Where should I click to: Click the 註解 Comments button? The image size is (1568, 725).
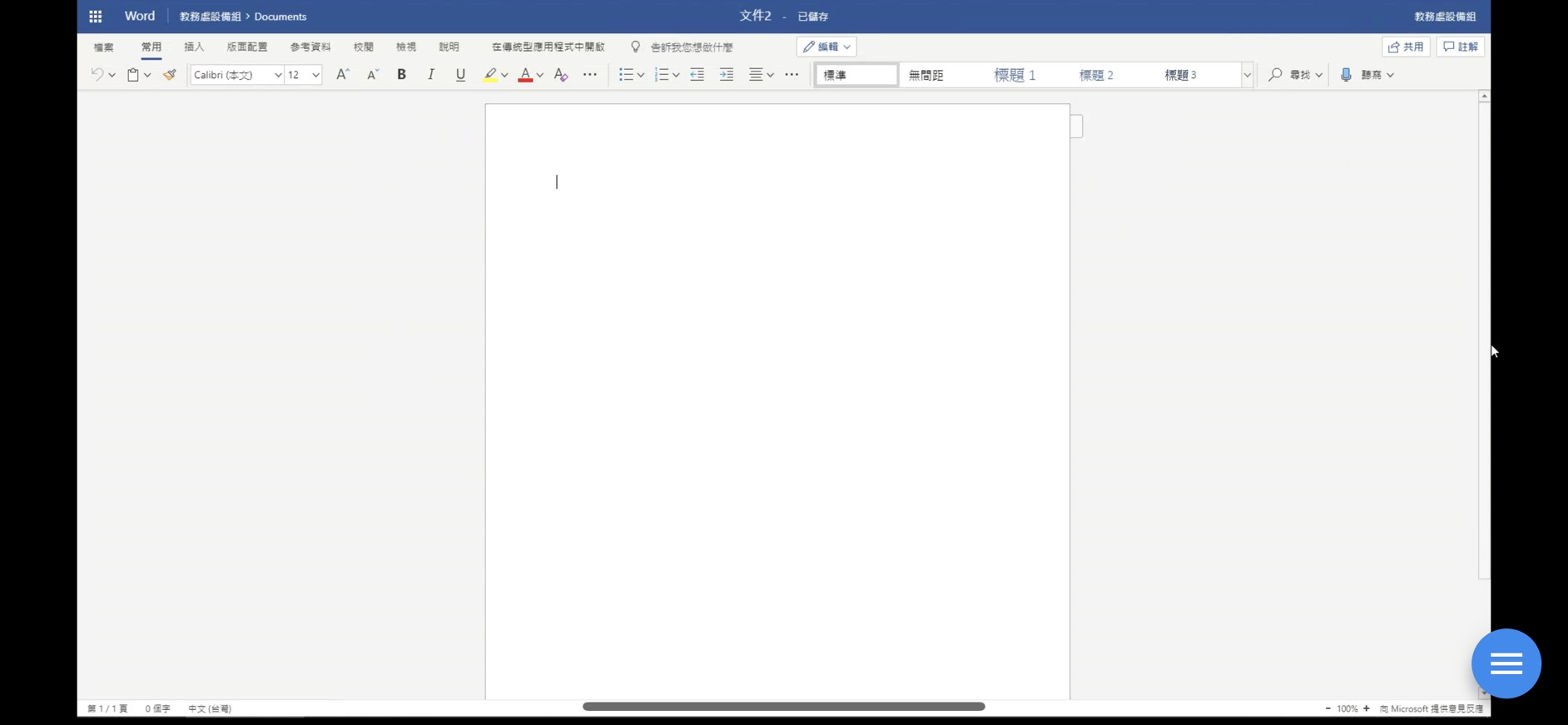[x=1461, y=47]
